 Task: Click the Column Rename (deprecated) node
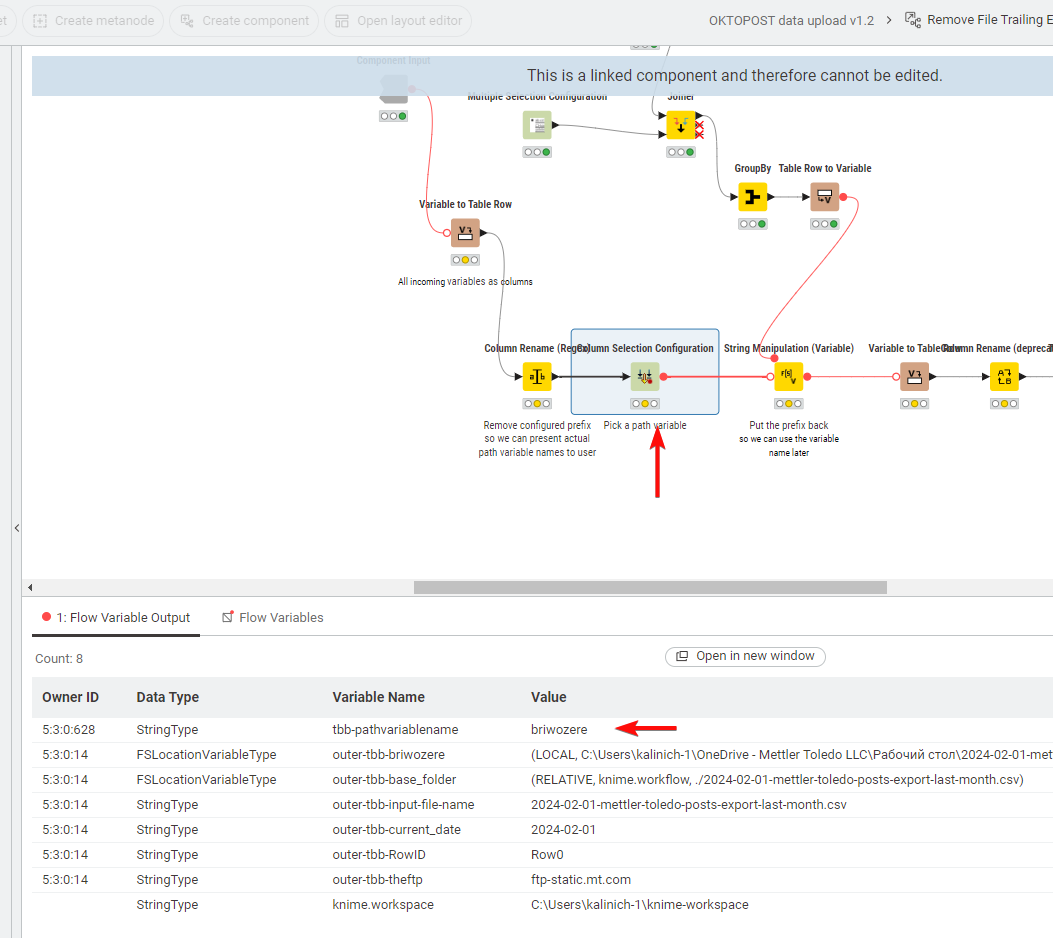[1004, 376]
